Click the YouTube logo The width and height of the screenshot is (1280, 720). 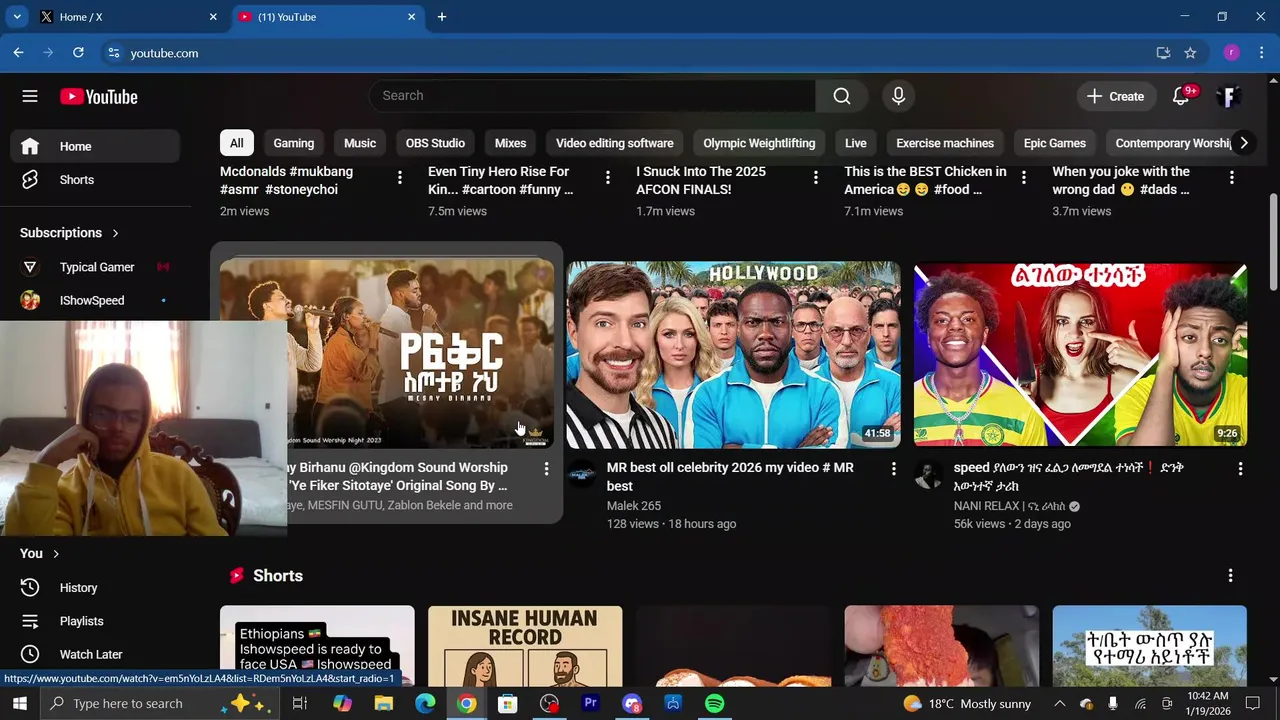99,97
